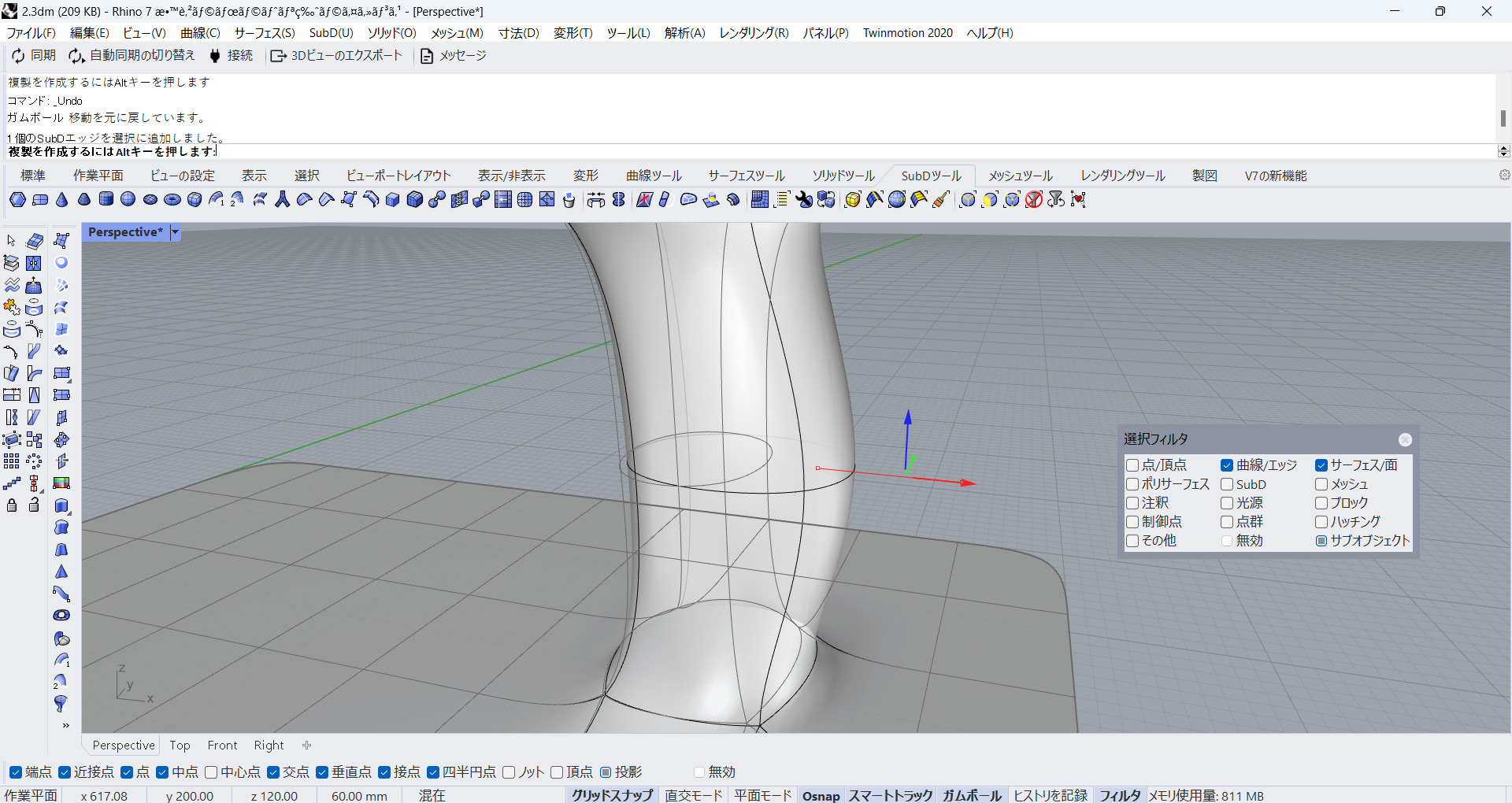Open the toolbar settings gear icon

tap(1504, 175)
